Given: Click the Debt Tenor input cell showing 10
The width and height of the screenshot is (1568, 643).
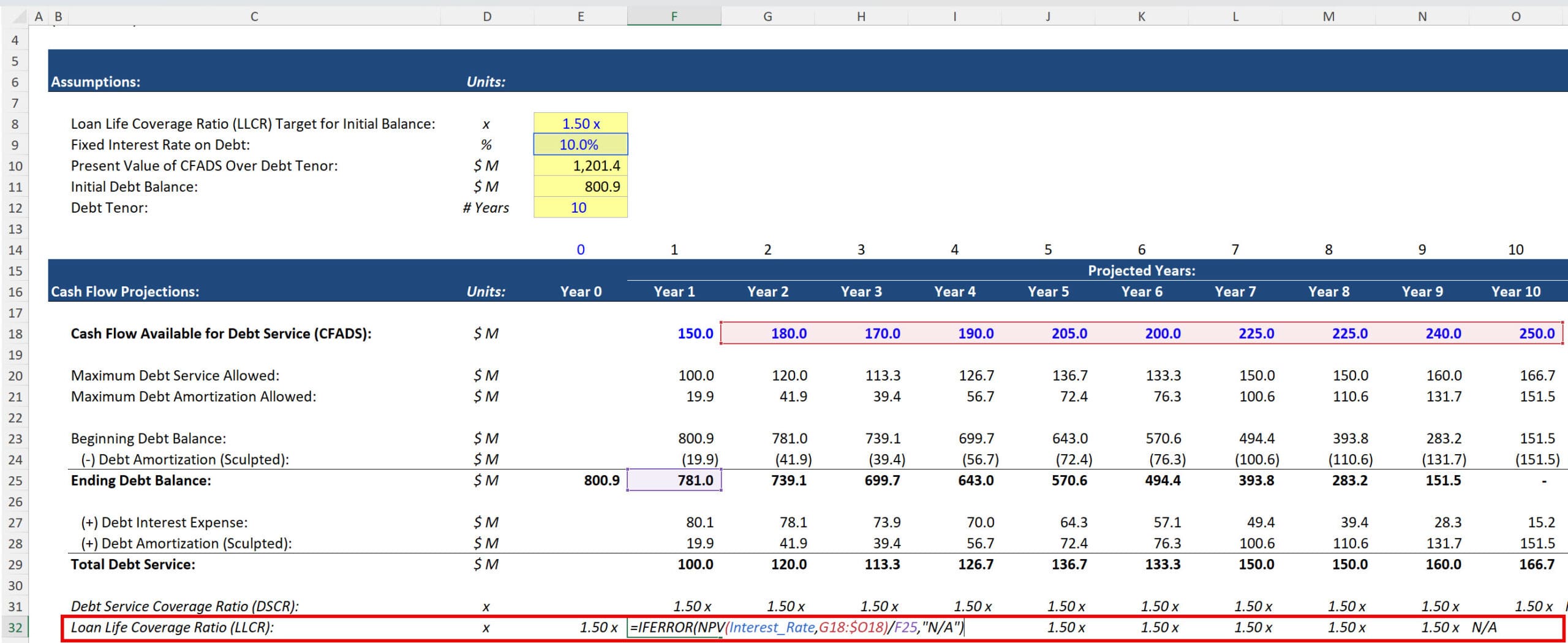Looking at the screenshot, I should coord(581,208).
